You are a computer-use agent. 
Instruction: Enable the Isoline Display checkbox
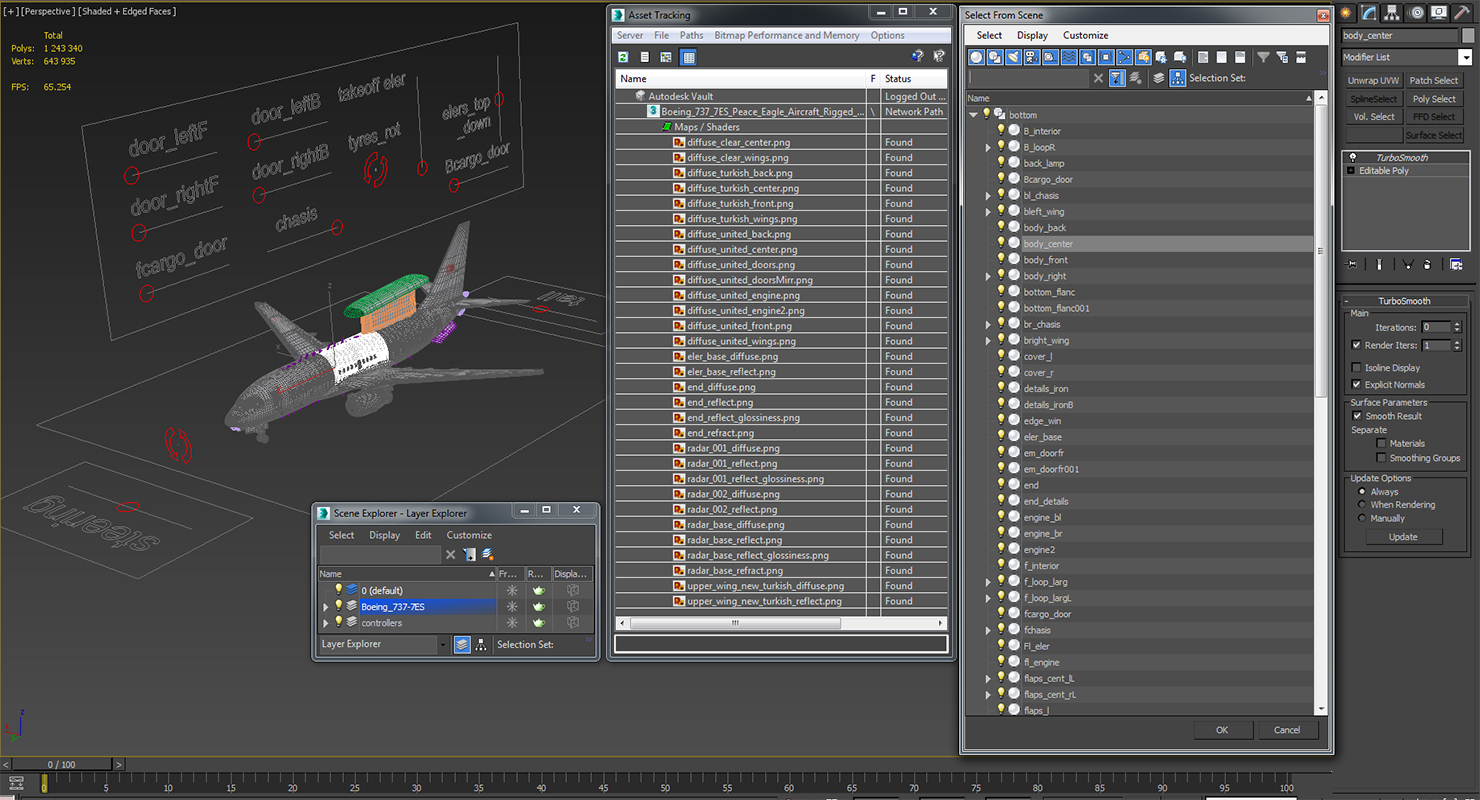point(1357,368)
